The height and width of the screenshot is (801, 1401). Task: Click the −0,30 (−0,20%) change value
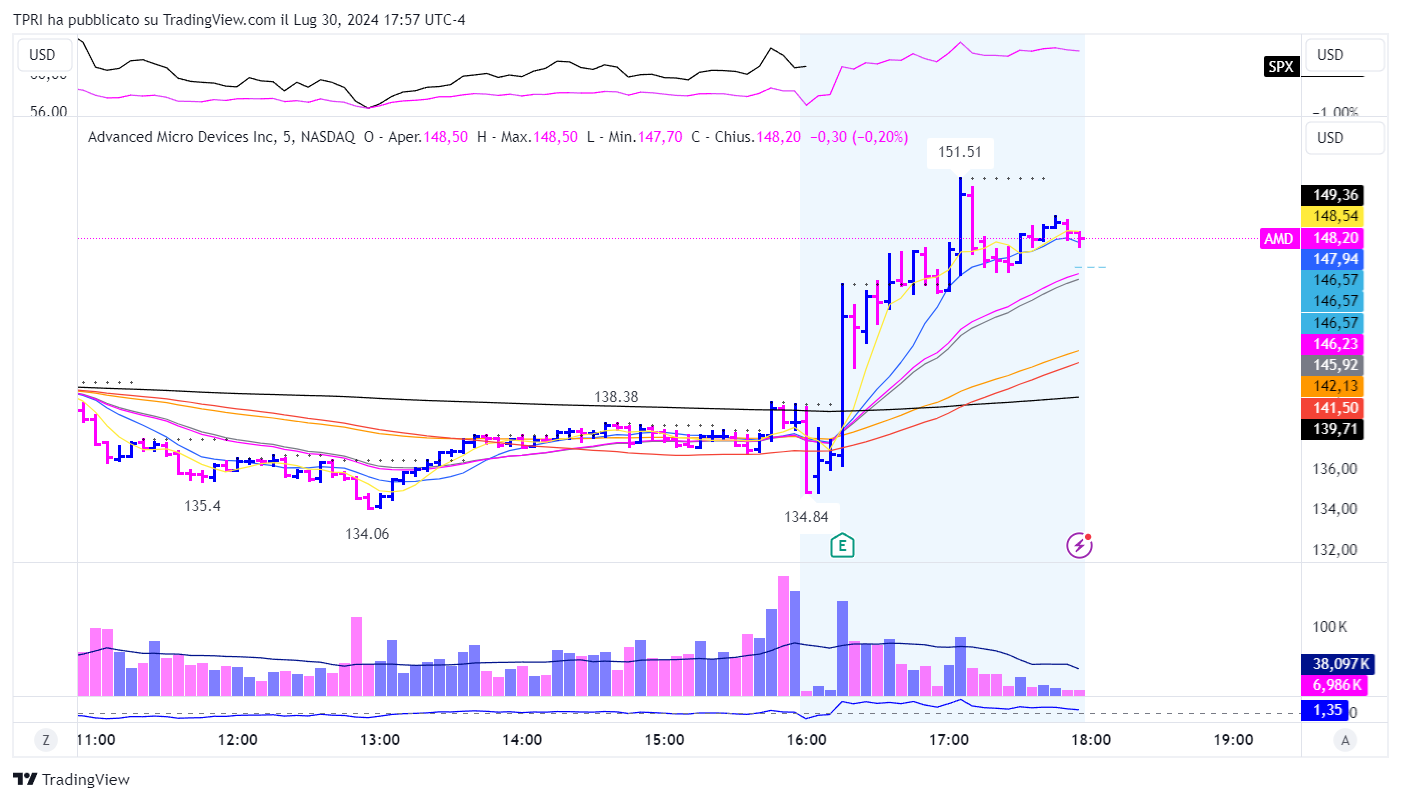tap(860, 137)
